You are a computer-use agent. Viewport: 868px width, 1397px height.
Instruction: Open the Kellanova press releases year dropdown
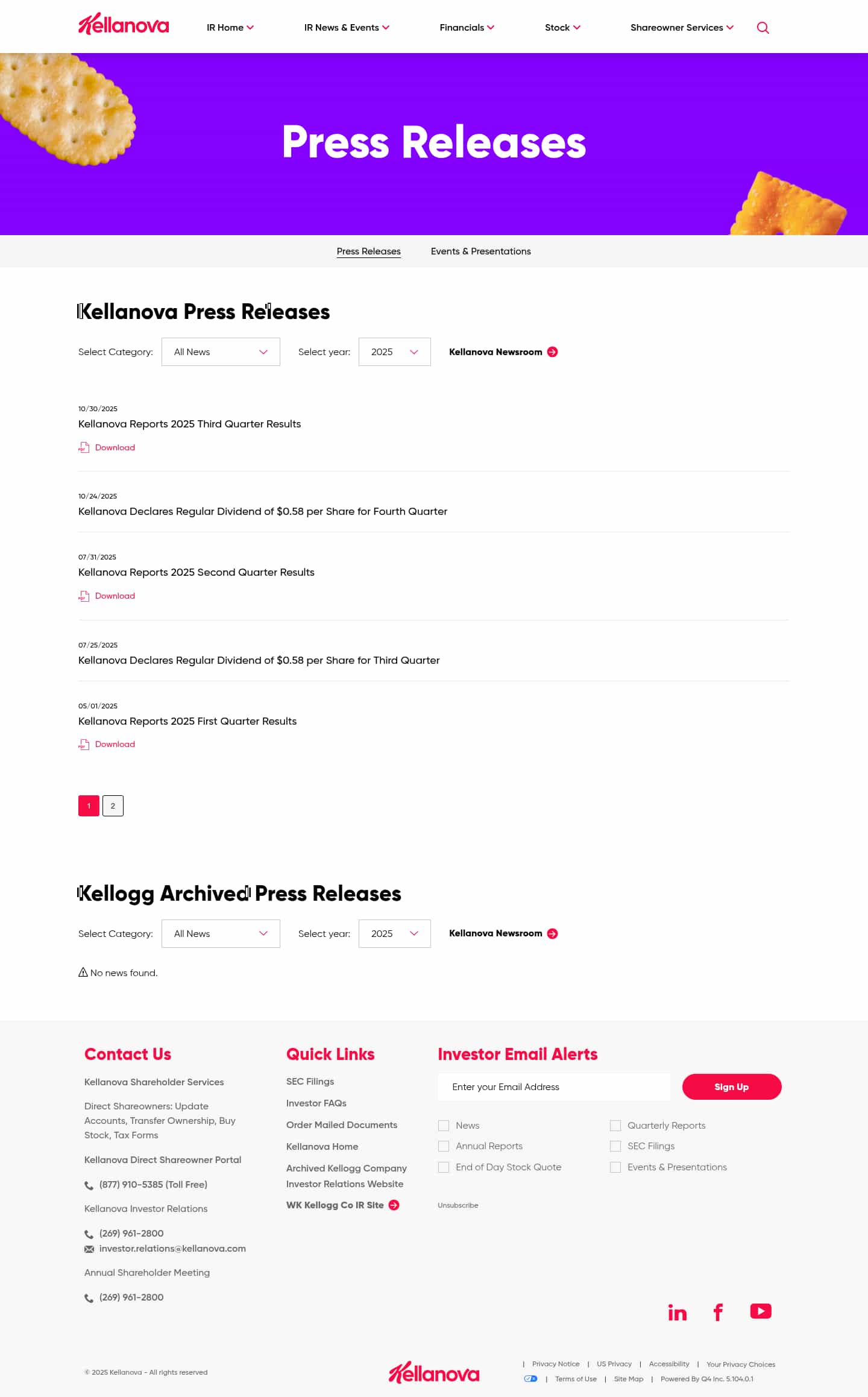point(394,352)
